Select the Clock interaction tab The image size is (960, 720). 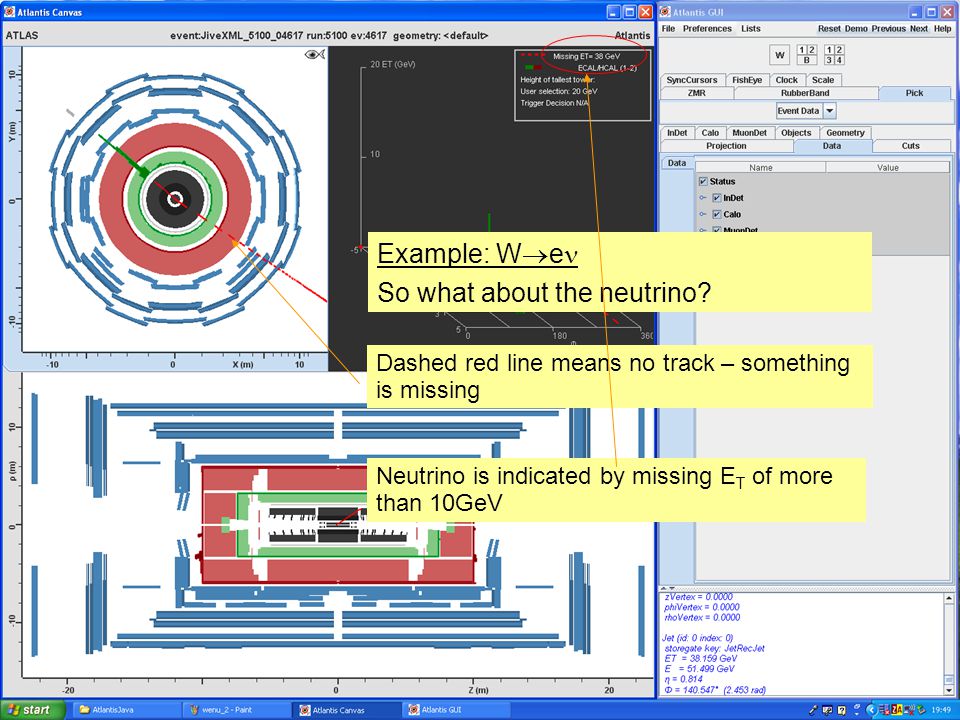[787, 80]
